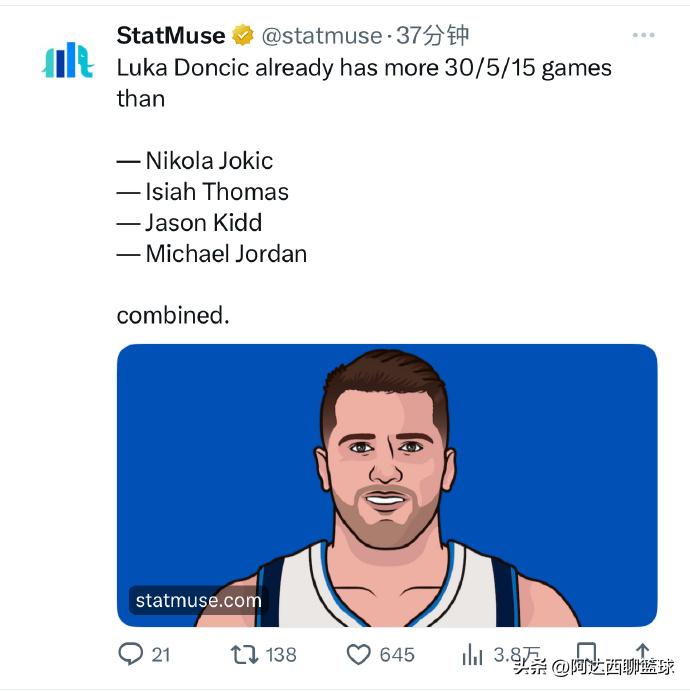690x691 pixels.
Task: Open the @statmuse handle link
Action: 322,36
